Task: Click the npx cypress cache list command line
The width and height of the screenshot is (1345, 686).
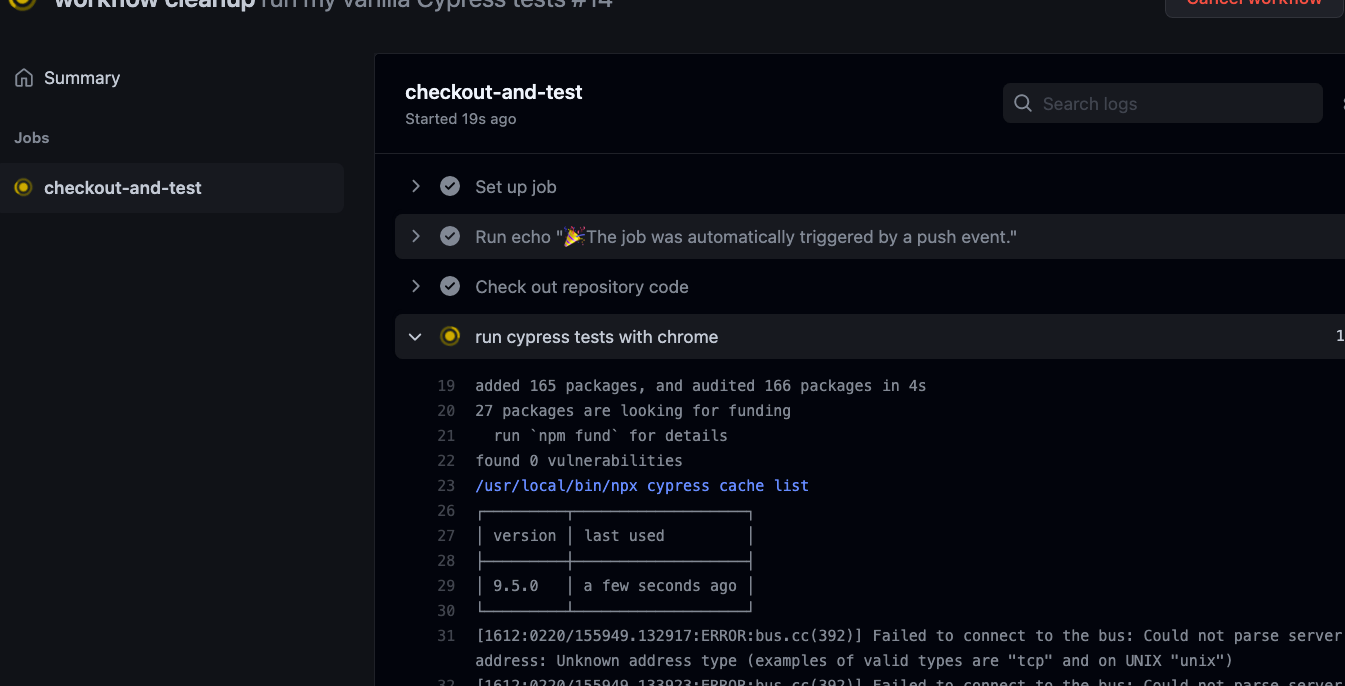Action: point(642,486)
